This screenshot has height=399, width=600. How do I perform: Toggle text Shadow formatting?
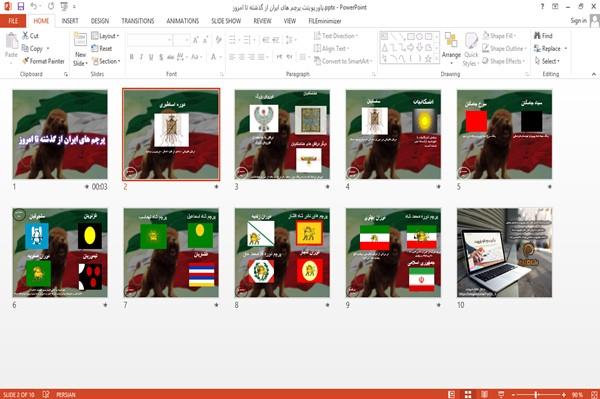point(161,57)
